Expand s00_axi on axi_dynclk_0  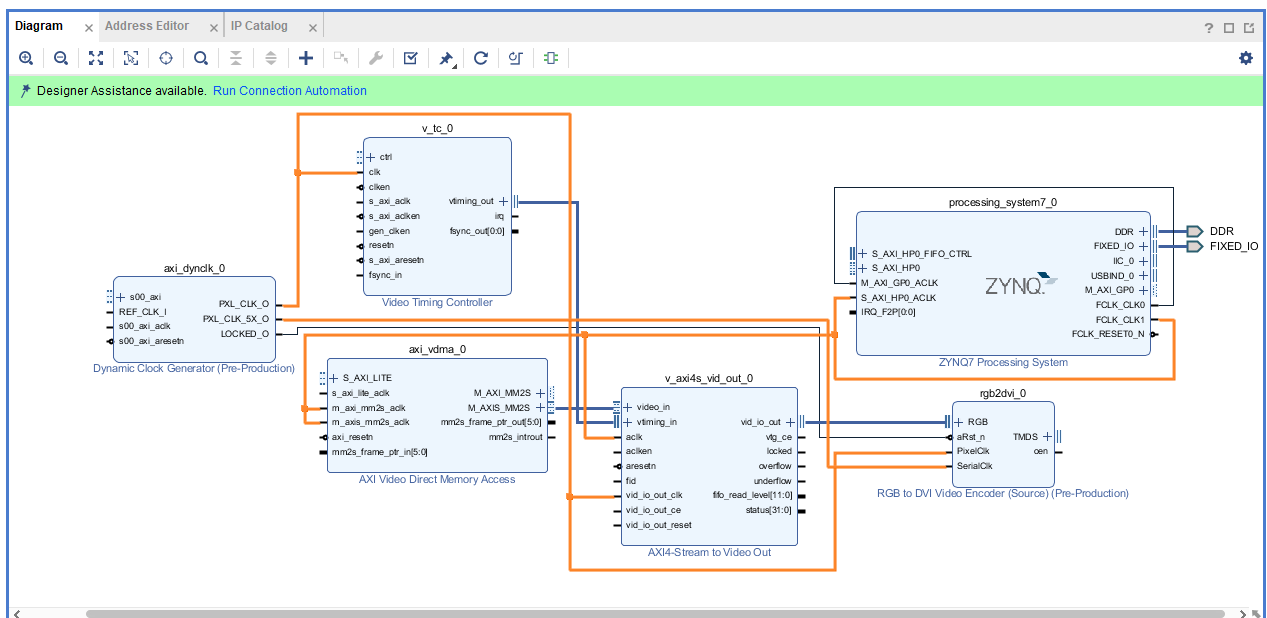point(121,297)
